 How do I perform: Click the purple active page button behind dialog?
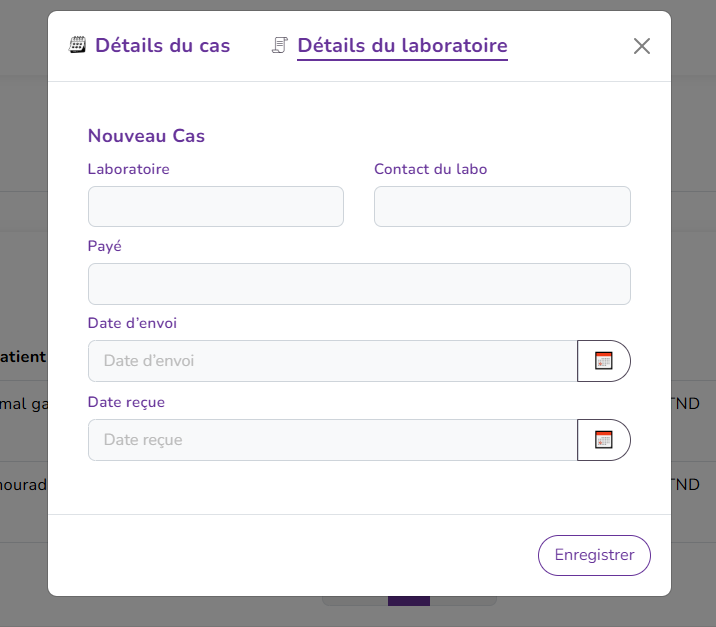tap(408, 601)
